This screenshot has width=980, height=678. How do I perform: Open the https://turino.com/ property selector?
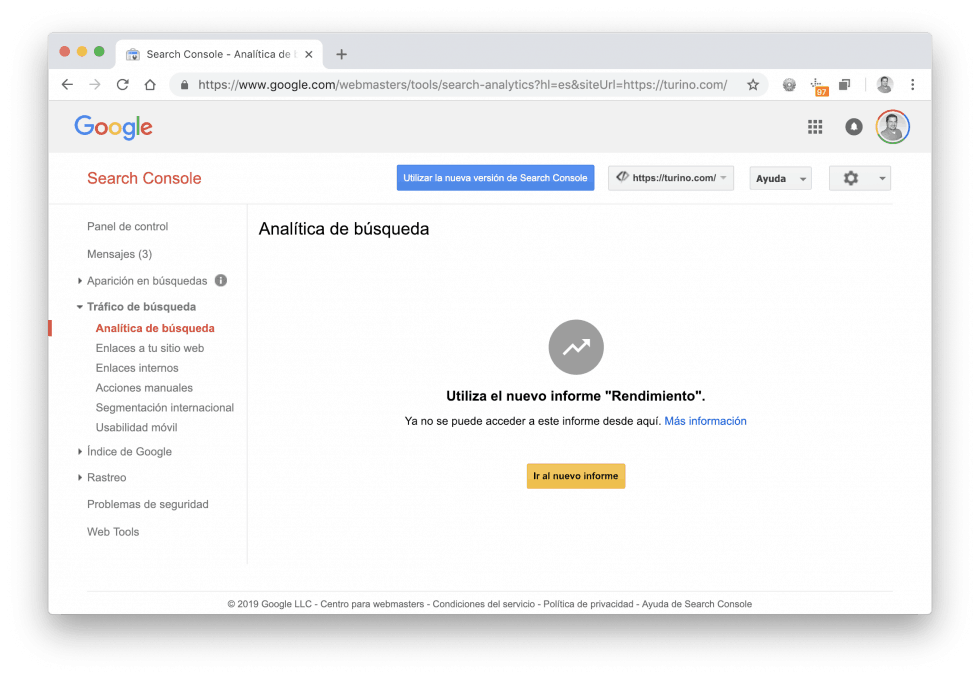tap(671, 178)
